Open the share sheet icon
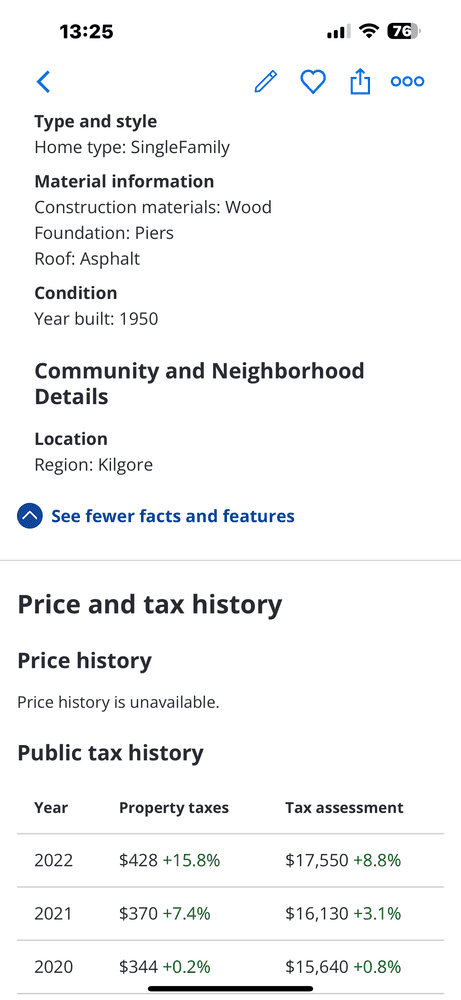 pyautogui.click(x=360, y=81)
